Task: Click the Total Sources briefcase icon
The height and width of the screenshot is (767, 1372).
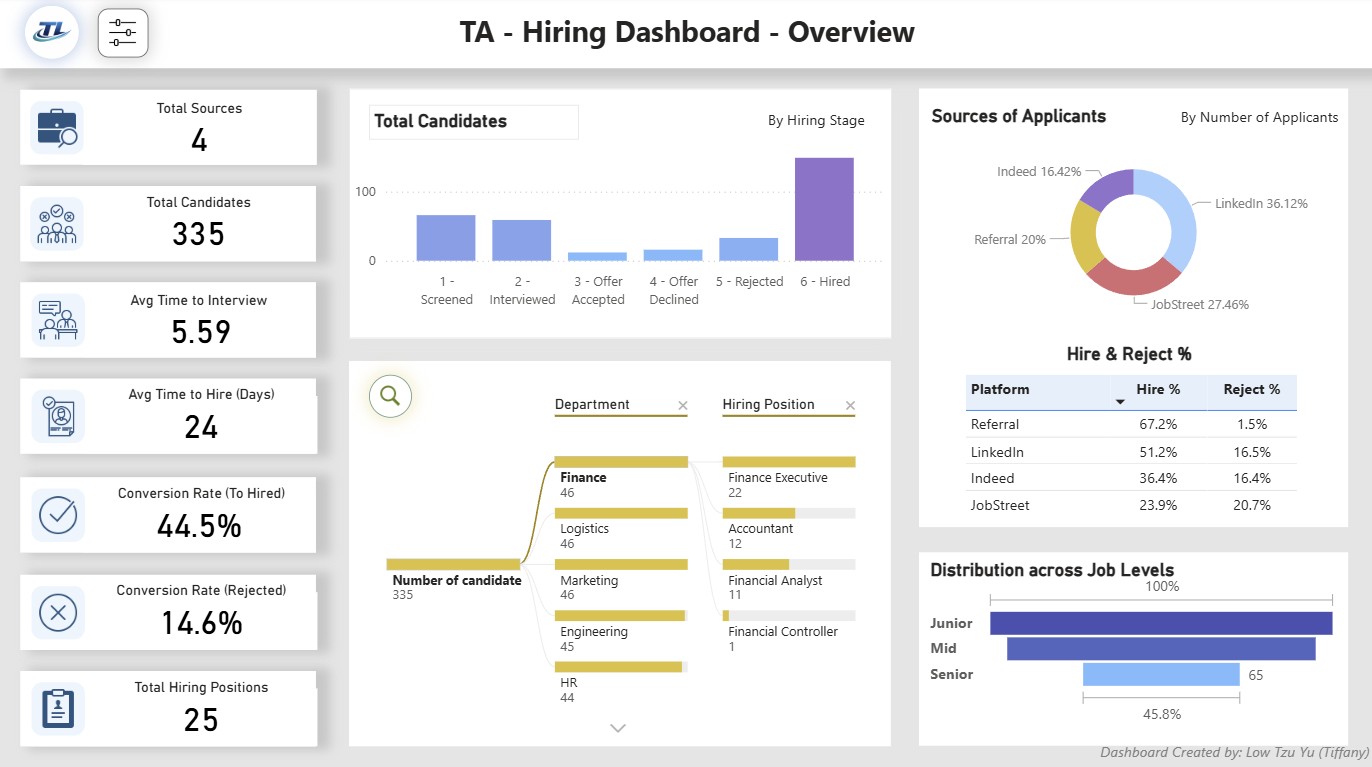Action: [57, 127]
